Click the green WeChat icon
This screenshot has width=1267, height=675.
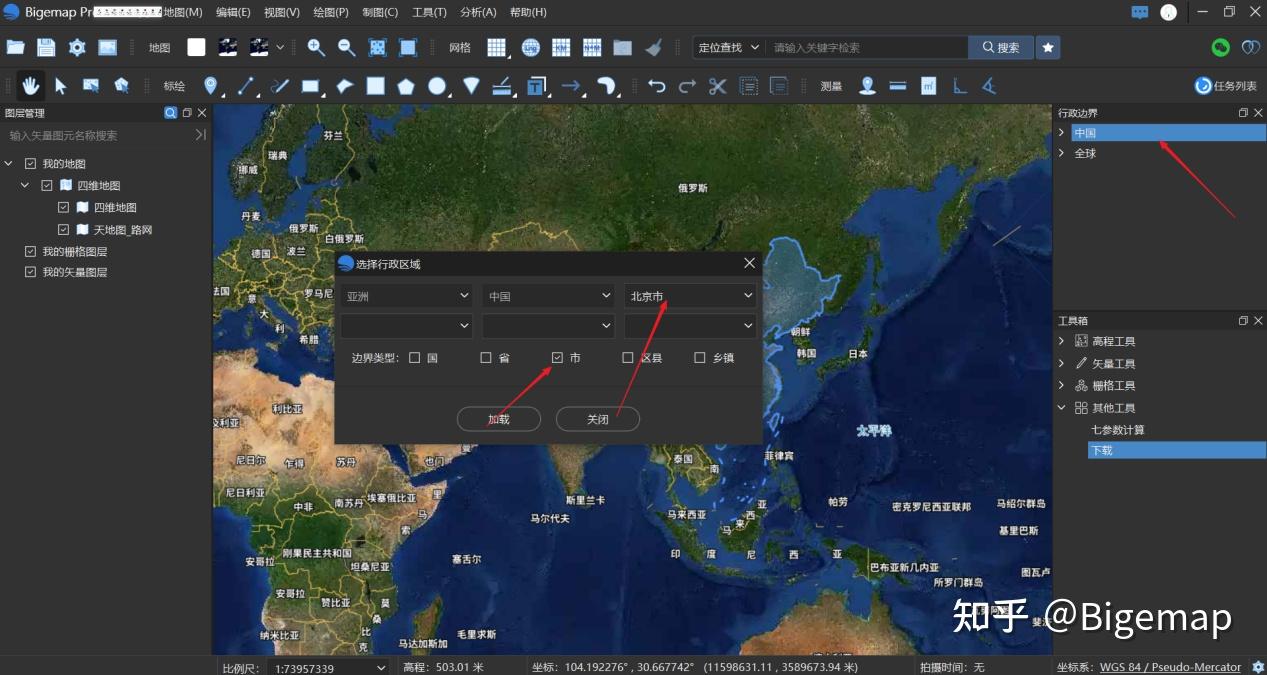tap(1220, 47)
